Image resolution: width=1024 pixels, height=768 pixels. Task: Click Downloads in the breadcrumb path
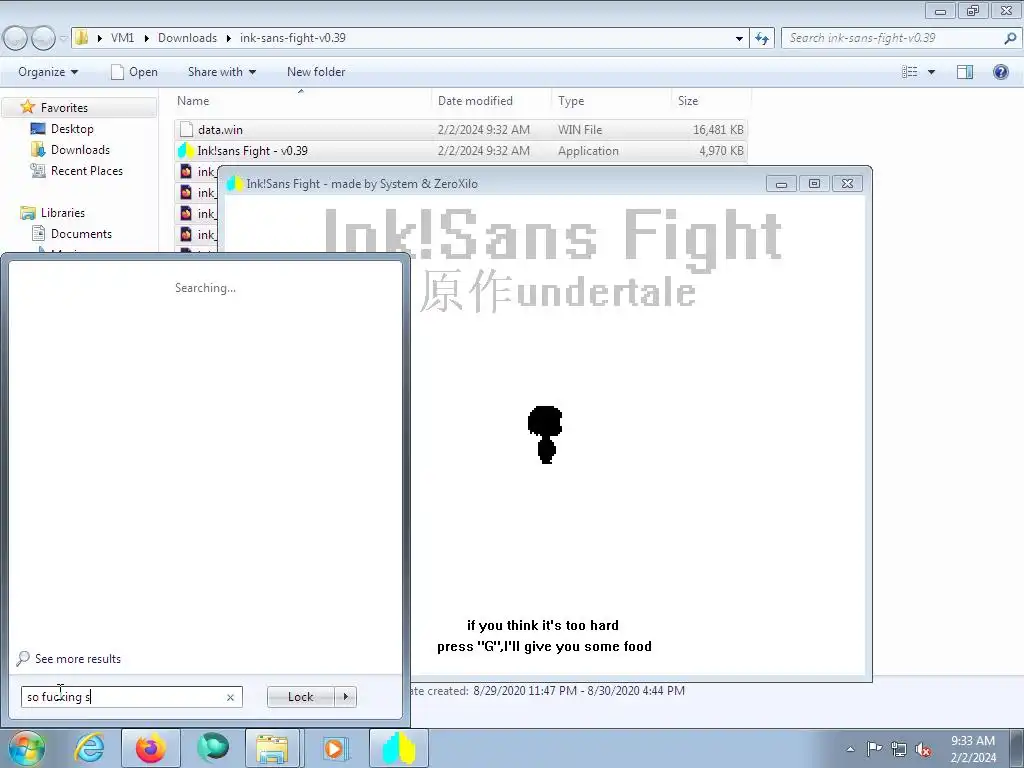[x=187, y=38]
